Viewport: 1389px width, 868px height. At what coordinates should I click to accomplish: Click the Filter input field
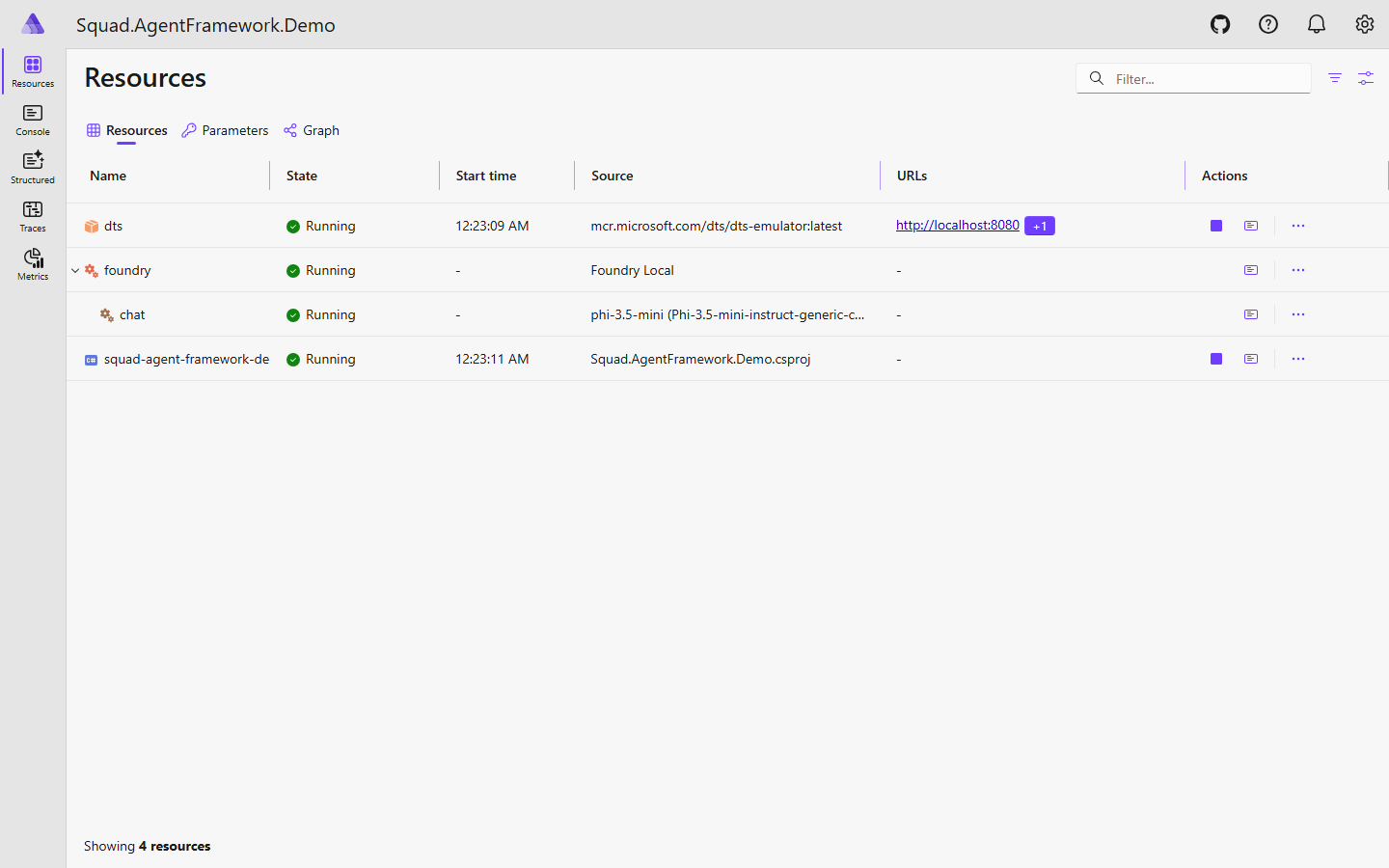point(1193,78)
